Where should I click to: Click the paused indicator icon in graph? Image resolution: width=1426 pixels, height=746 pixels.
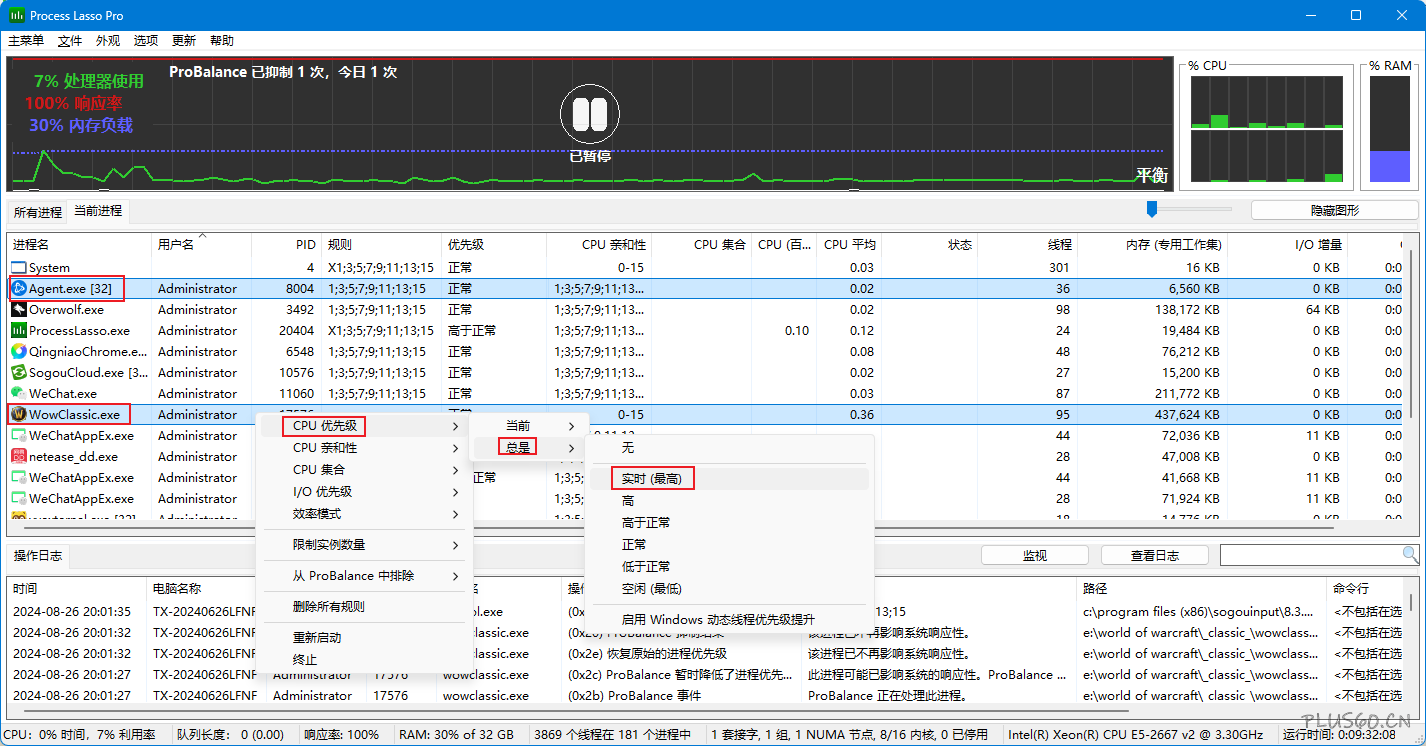click(590, 115)
